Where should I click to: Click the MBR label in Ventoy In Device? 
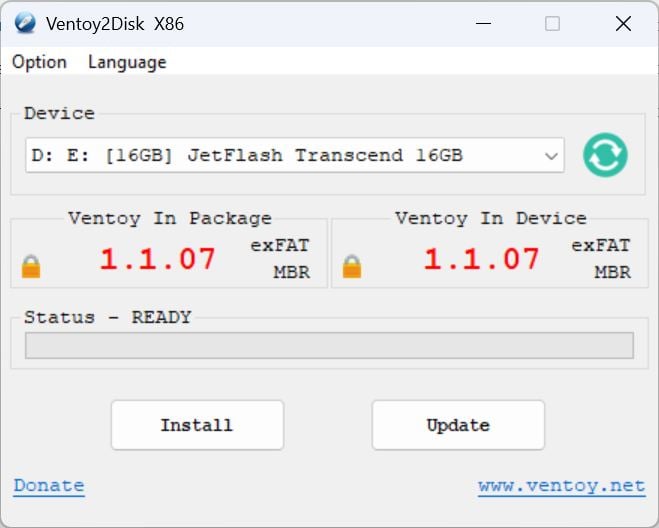point(612,272)
